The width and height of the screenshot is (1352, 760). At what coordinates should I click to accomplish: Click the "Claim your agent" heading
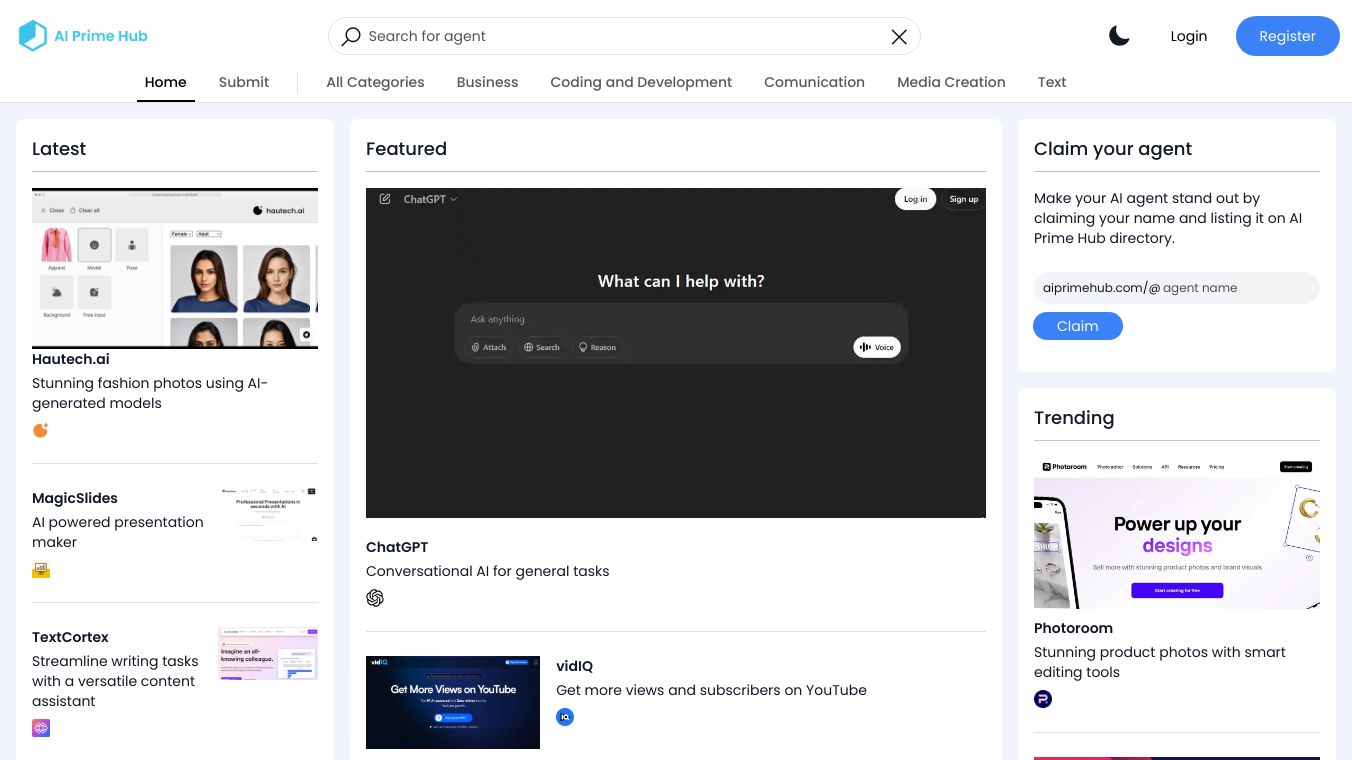[1113, 149]
